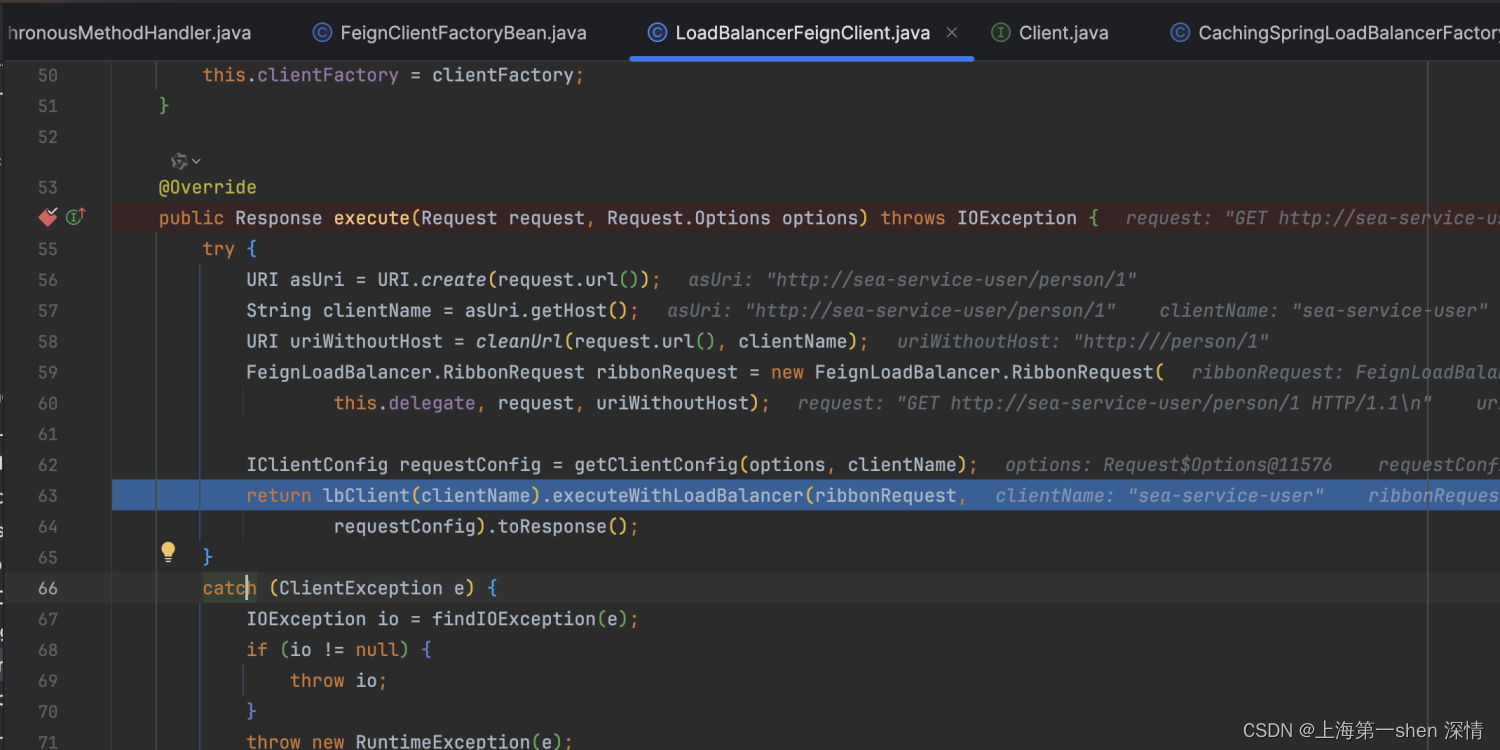Click the class icon on the LoadBalancerFeignClient.java tab
1500x750 pixels.
coord(657,33)
